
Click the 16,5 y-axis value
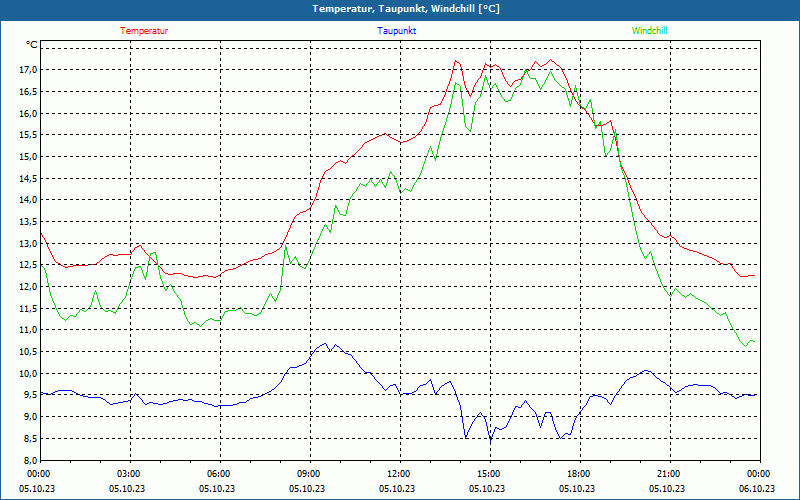[x=29, y=92]
